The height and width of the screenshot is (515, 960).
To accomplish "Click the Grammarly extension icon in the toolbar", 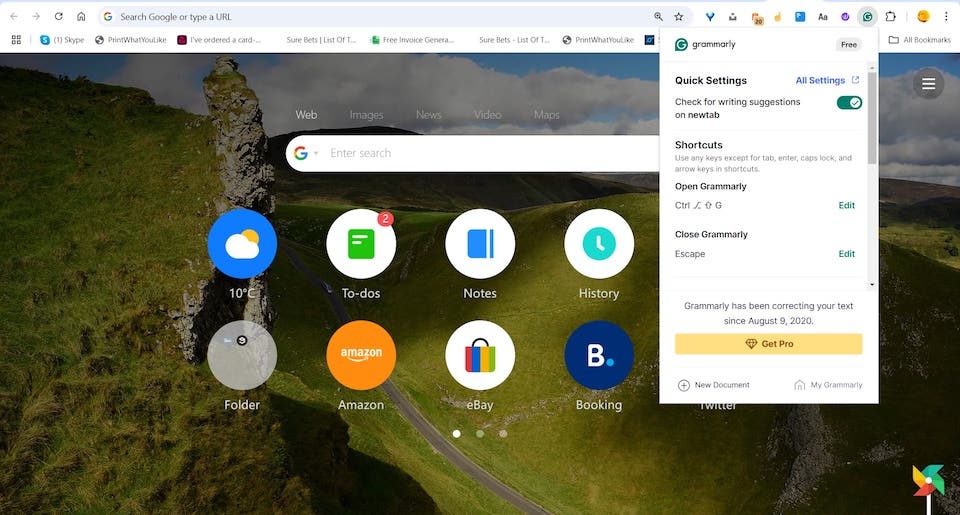I will pos(868,16).
